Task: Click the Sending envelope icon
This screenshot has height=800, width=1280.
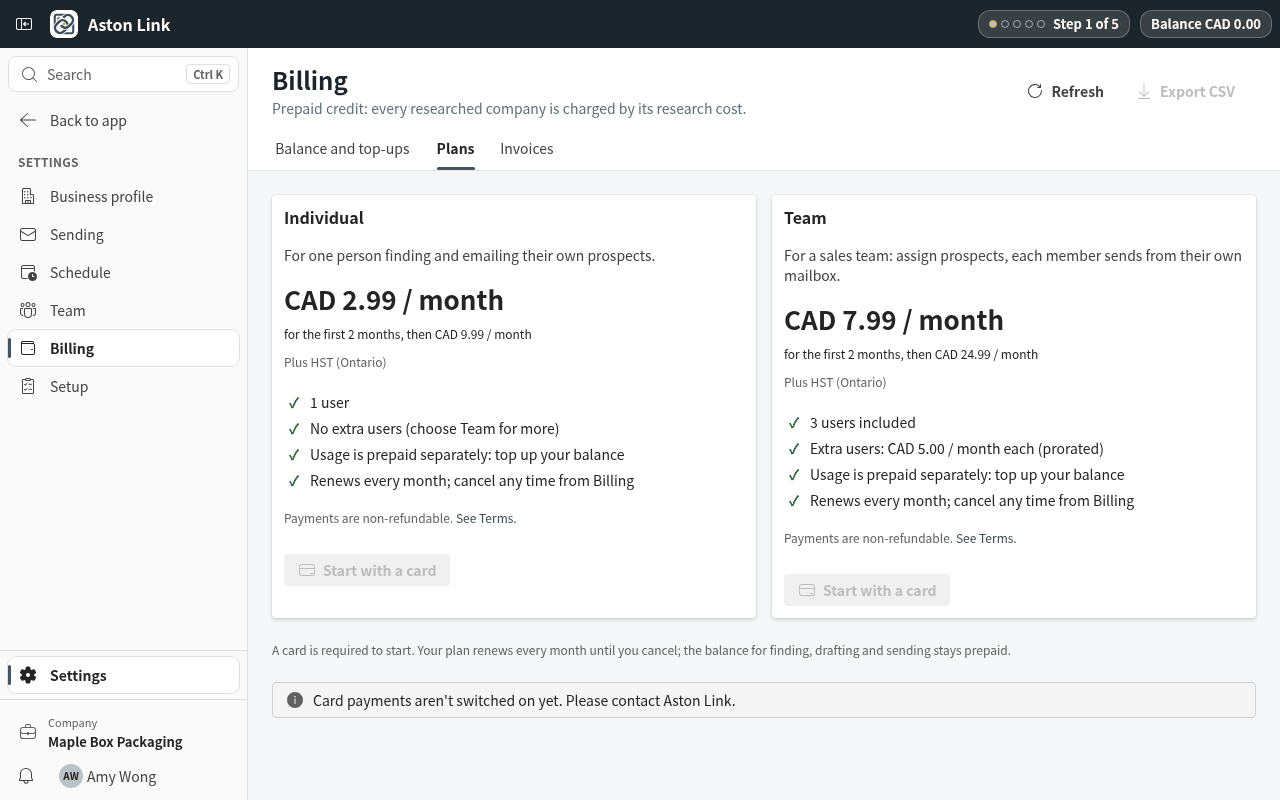Action: pos(28,234)
